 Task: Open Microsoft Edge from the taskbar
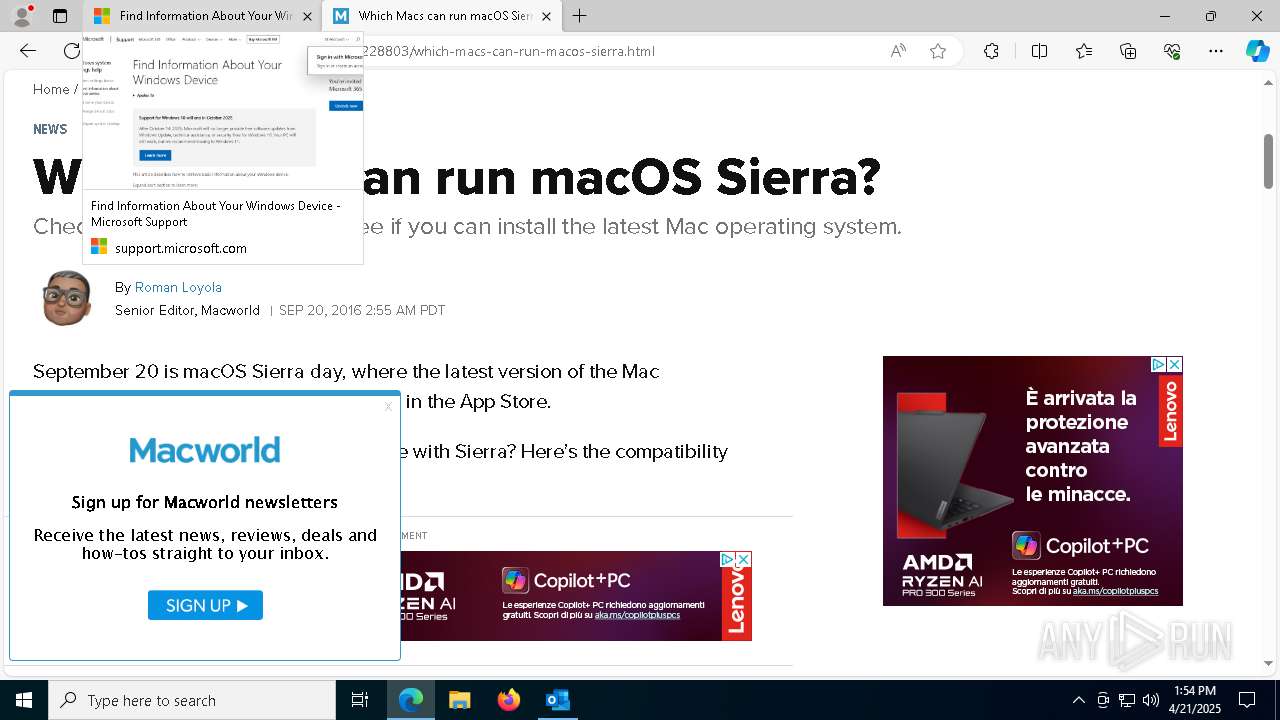[411, 700]
